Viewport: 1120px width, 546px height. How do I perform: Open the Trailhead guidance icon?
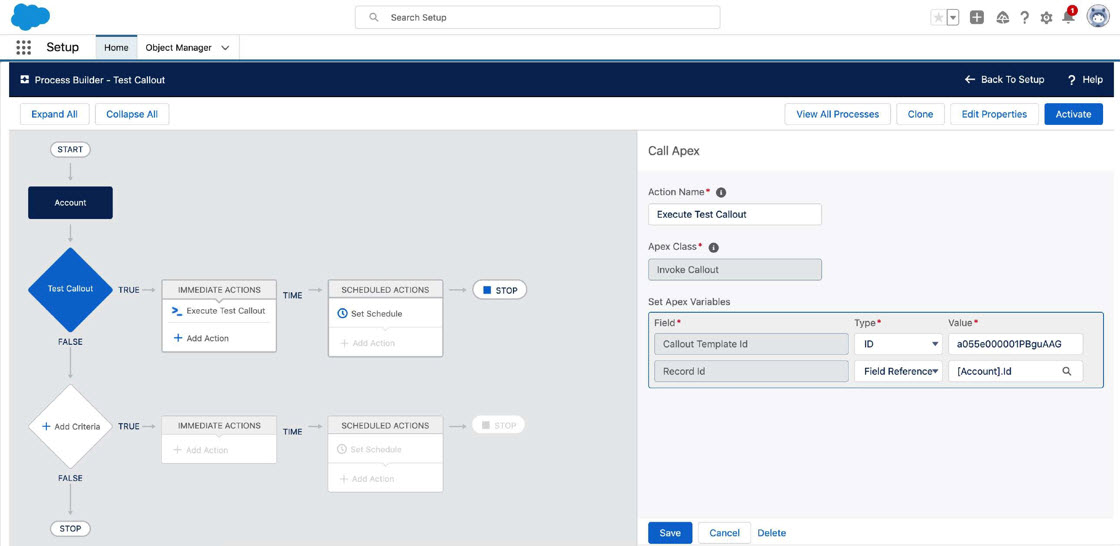[x=1001, y=18]
